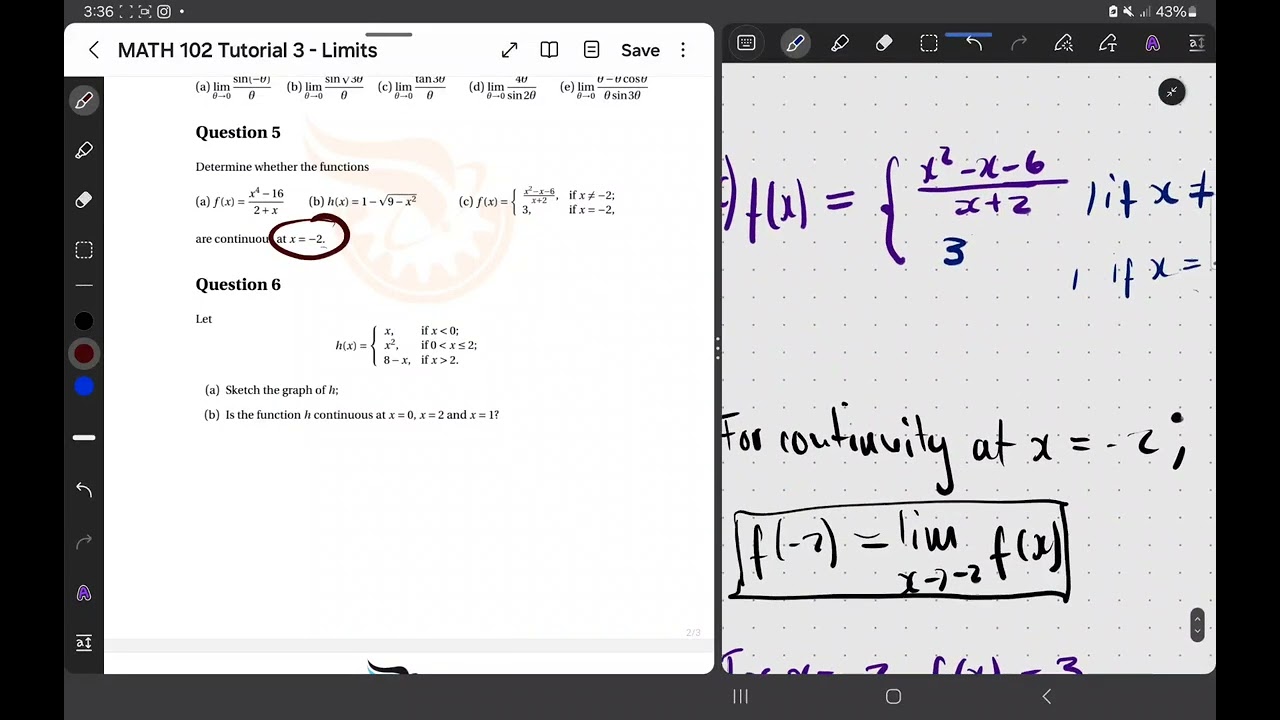This screenshot has height=720, width=1280.
Task: Open Android recent apps button
Action: pos(741,696)
